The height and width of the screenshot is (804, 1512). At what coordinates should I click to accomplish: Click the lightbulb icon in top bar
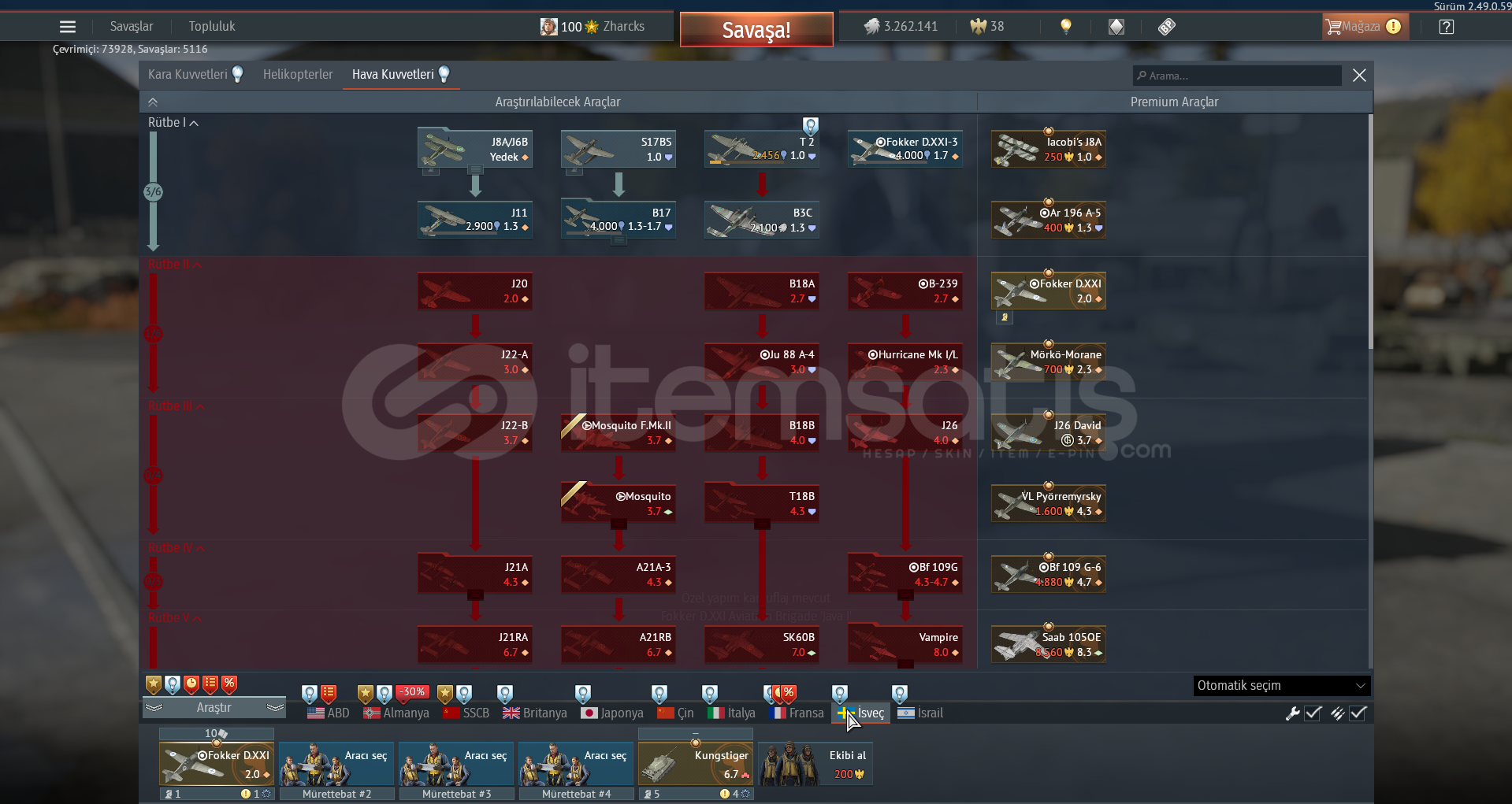click(1066, 27)
